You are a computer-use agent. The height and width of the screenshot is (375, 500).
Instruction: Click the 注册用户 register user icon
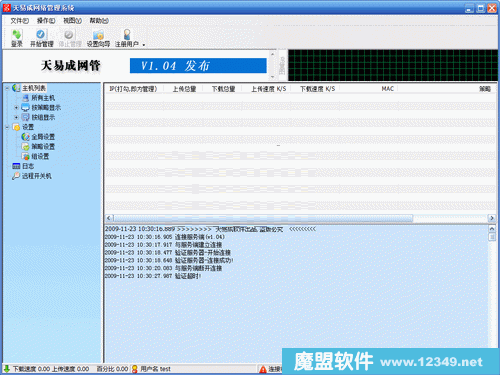point(127,38)
